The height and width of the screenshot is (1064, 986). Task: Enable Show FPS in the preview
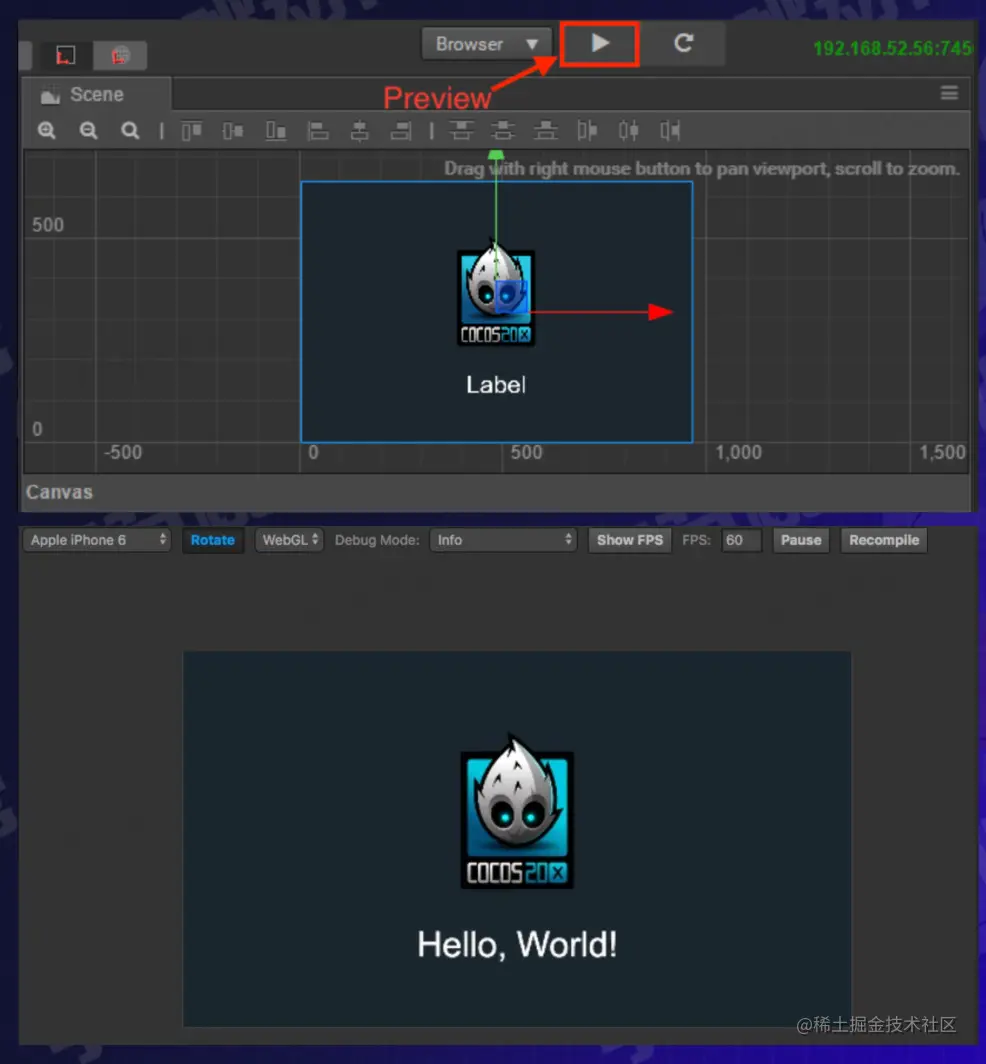629,540
